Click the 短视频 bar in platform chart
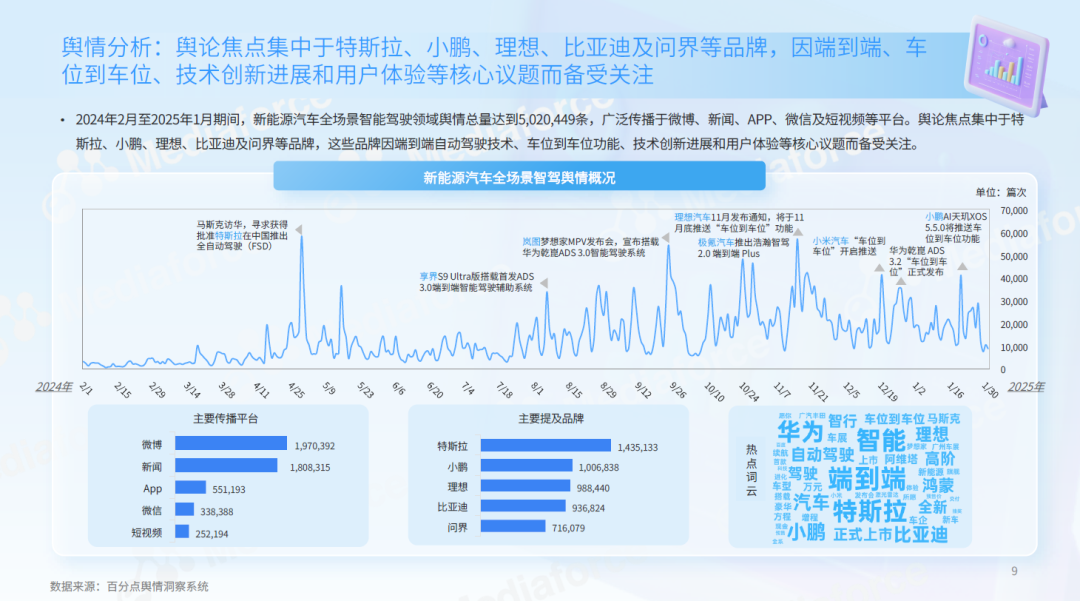This screenshot has height=601, width=1080. (x=182, y=531)
